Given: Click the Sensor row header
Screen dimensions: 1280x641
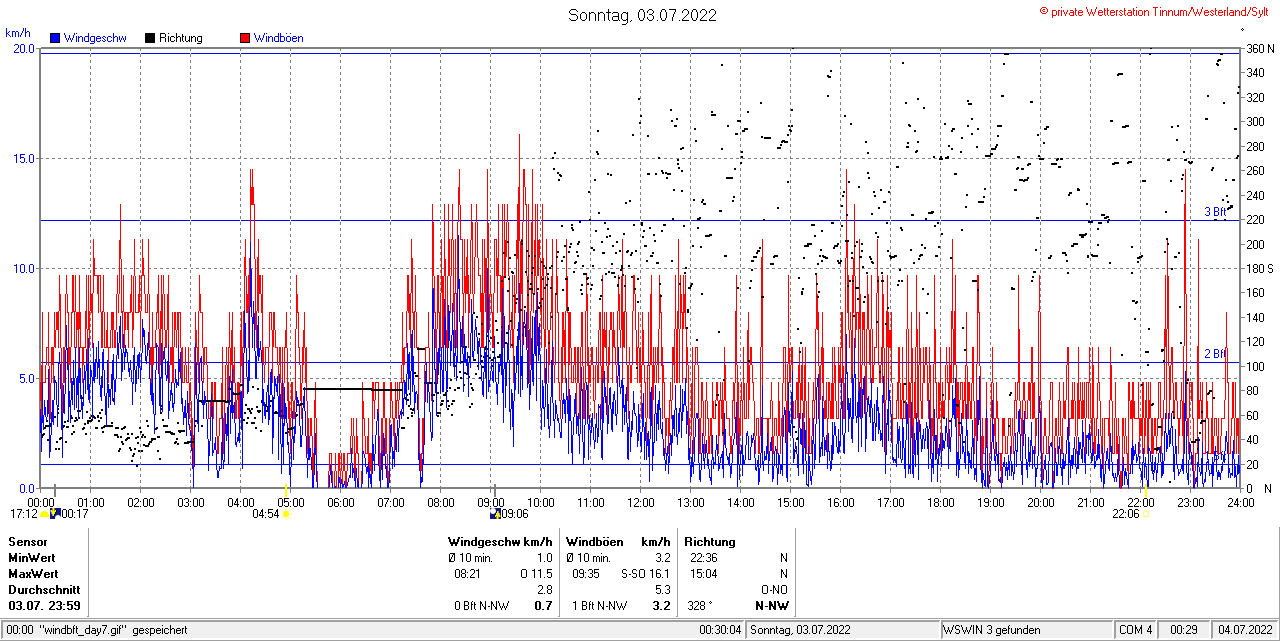Looking at the screenshot, I should pos(28,541).
